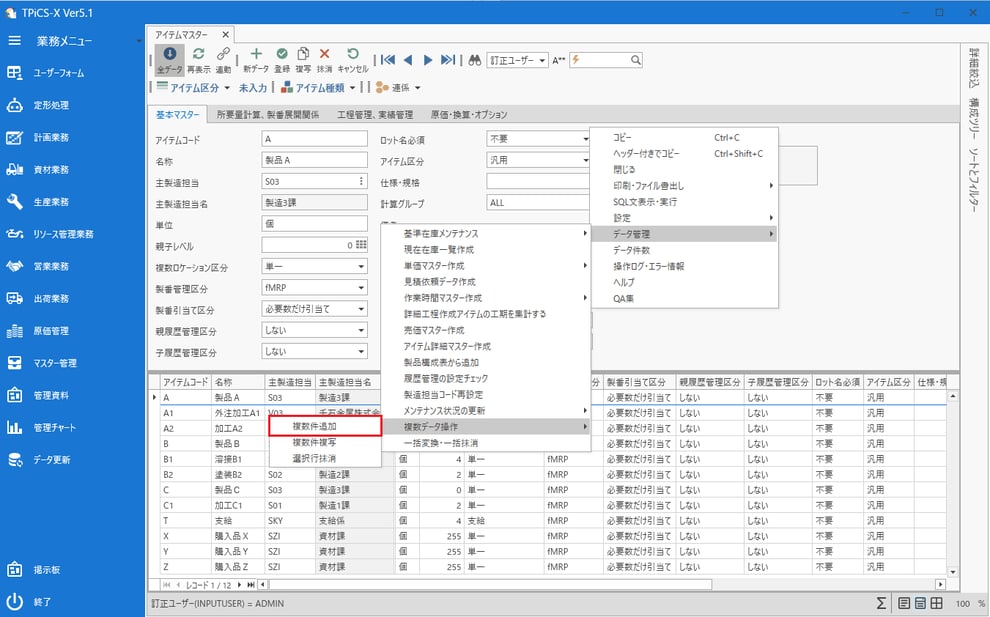Click the 全データ toolbar icon

click(168, 59)
